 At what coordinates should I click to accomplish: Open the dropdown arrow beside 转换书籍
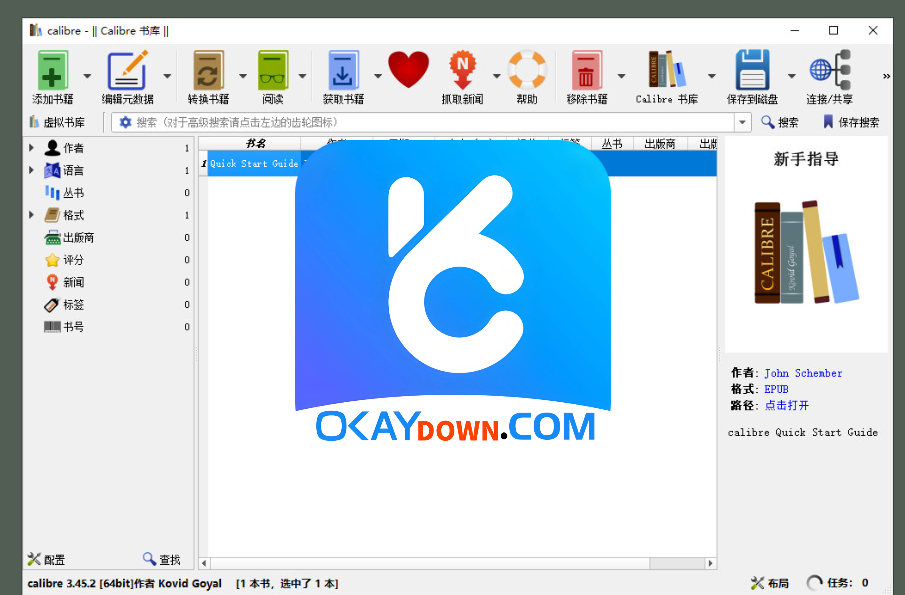pos(243,76)
